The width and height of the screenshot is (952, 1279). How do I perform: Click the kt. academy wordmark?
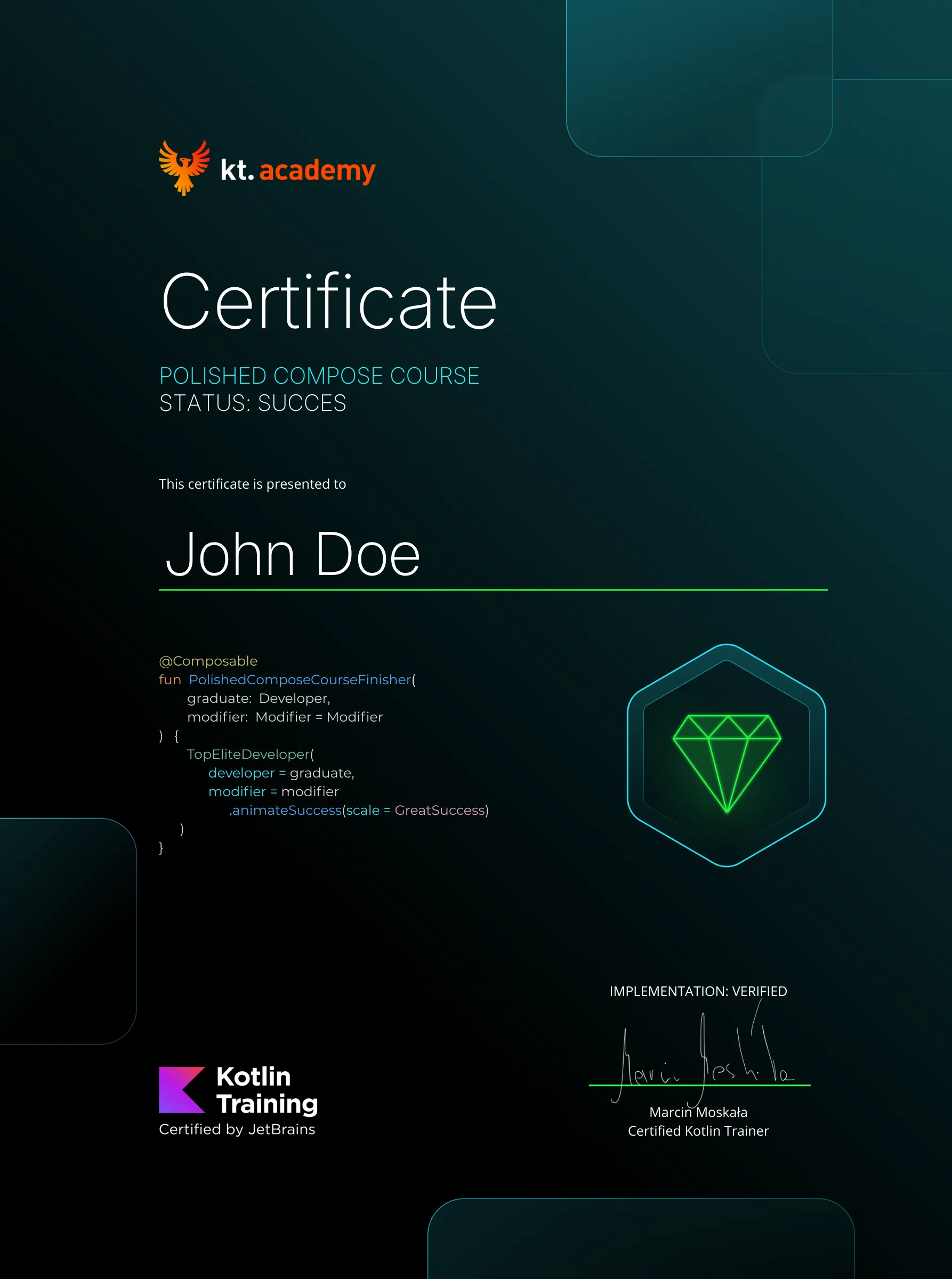298,171
